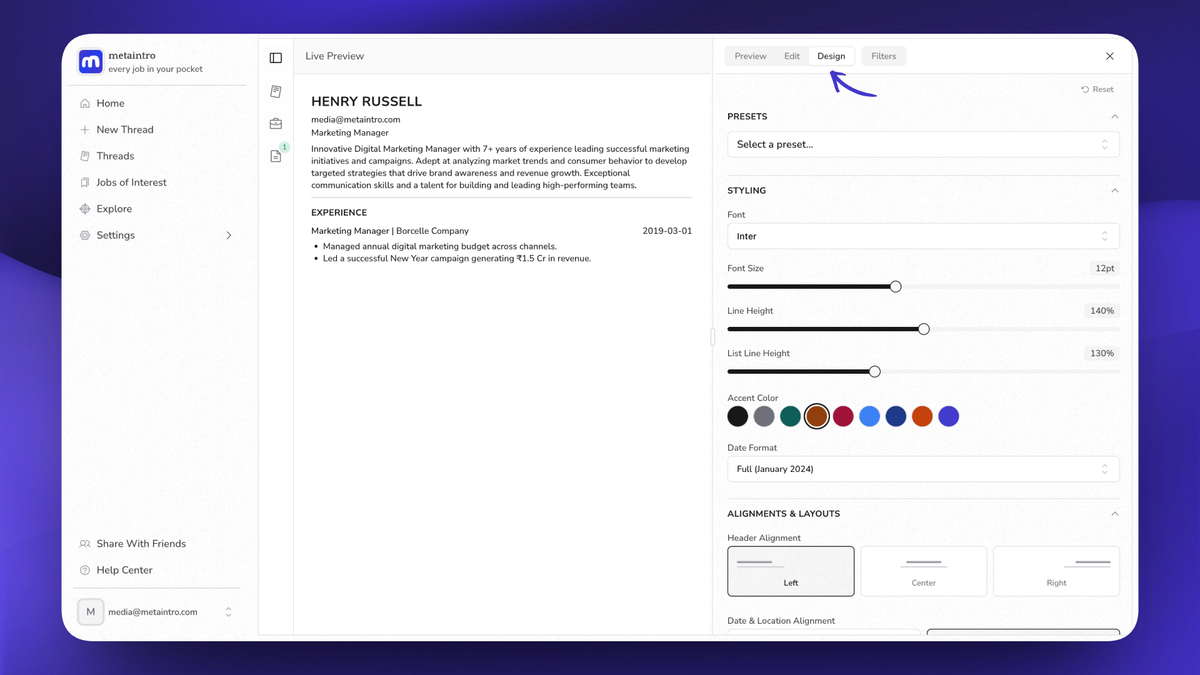Select the page icon below sidebar toggle
This screenshot has height=675, width=1200.
(276, 92)
